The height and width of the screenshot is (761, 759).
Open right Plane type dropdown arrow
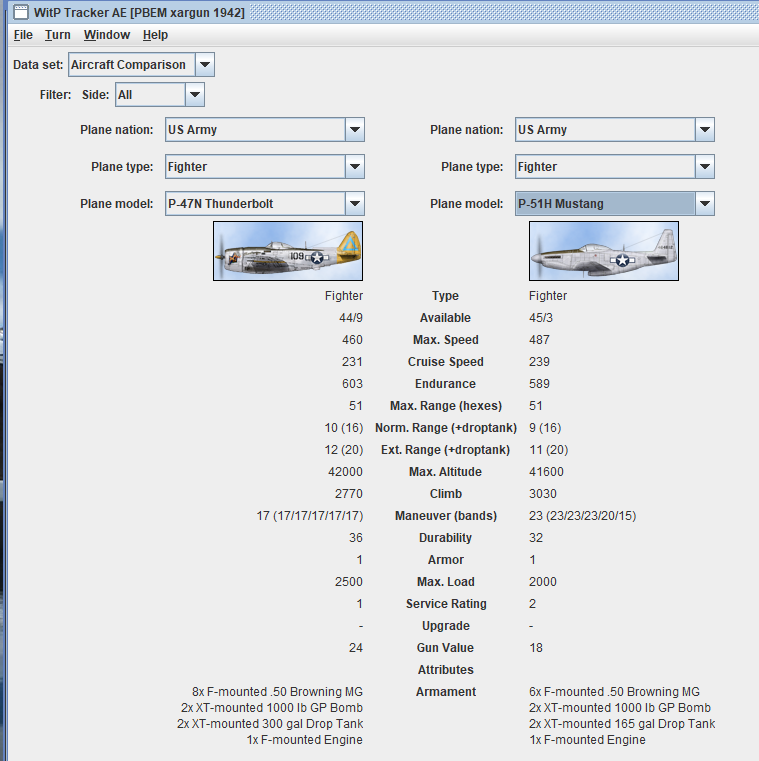coord(705,166)
